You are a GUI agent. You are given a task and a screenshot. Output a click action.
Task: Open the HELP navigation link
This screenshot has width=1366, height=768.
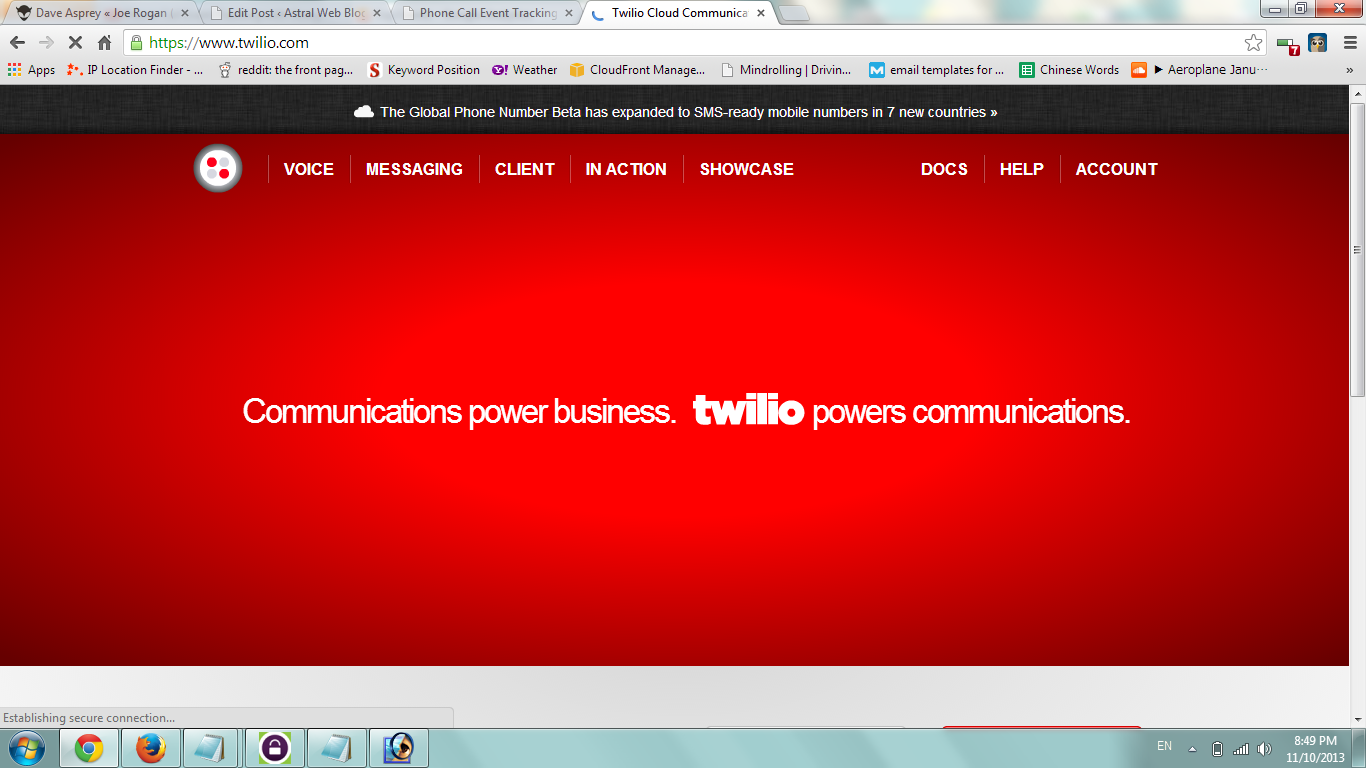pos(1022,169)
